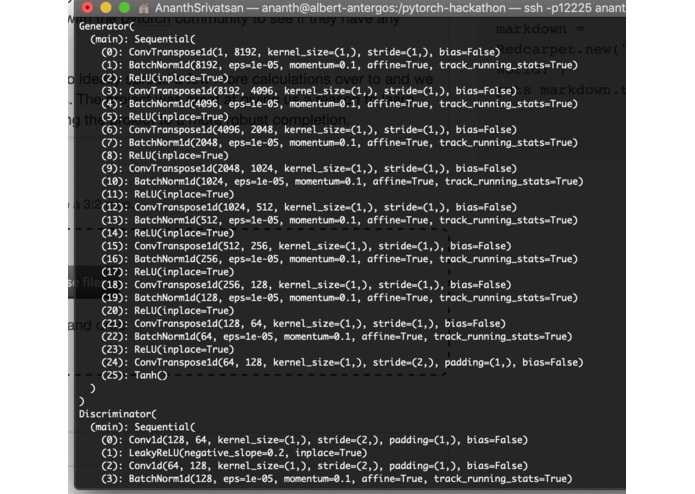Click line (22): BatchNorm1d(64

pyautogui.click(x=337, y=336)
